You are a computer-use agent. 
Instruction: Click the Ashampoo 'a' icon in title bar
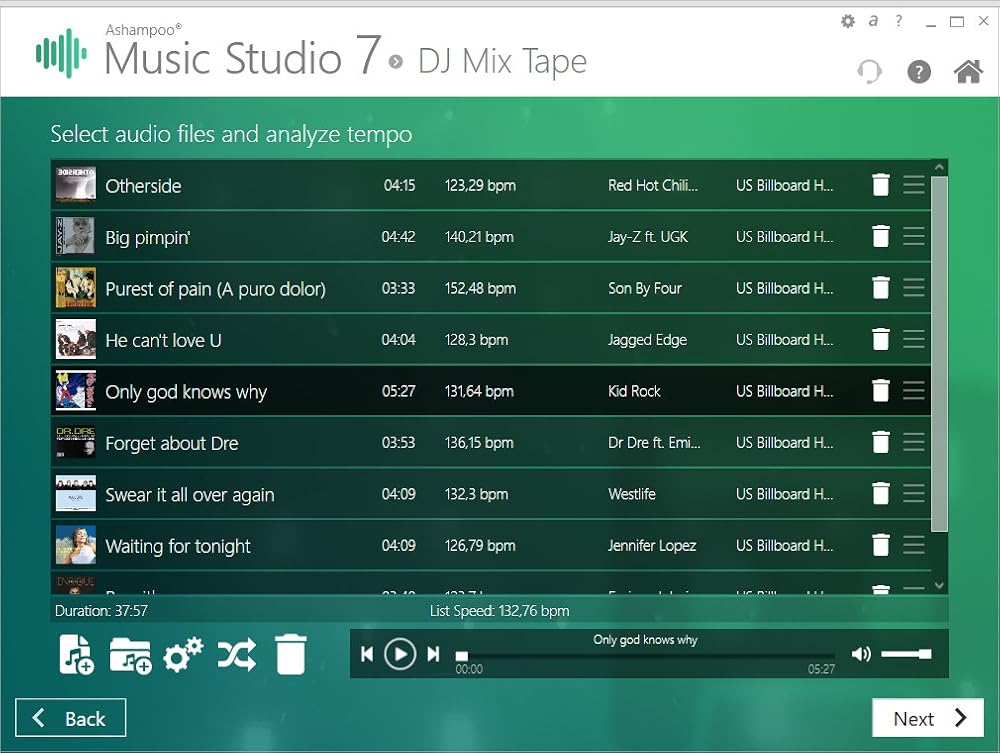pyautogui.click(x=873, y=21)
